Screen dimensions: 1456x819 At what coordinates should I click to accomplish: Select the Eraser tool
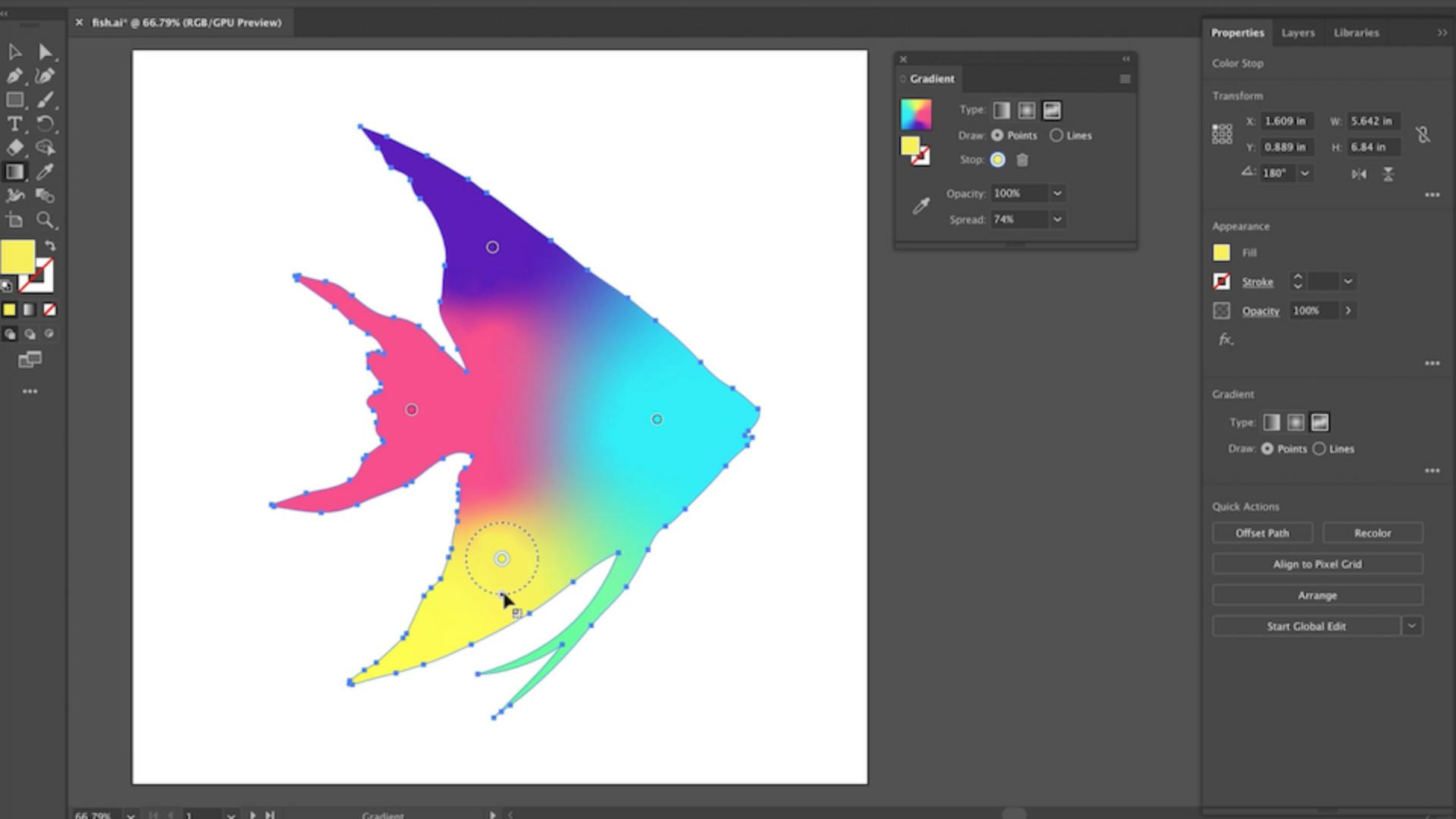click(14, 148)
